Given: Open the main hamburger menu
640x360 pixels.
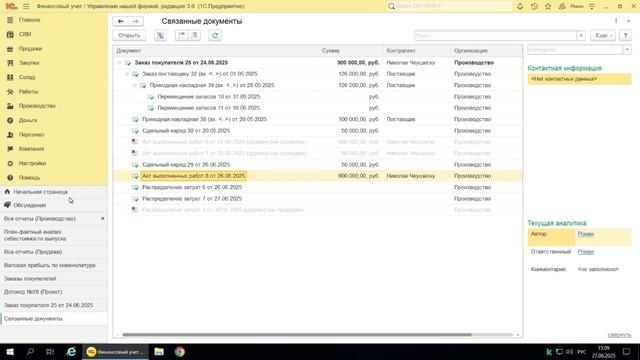Looking at the screenshot, I should pyautogui.click(x=26, y=6).
